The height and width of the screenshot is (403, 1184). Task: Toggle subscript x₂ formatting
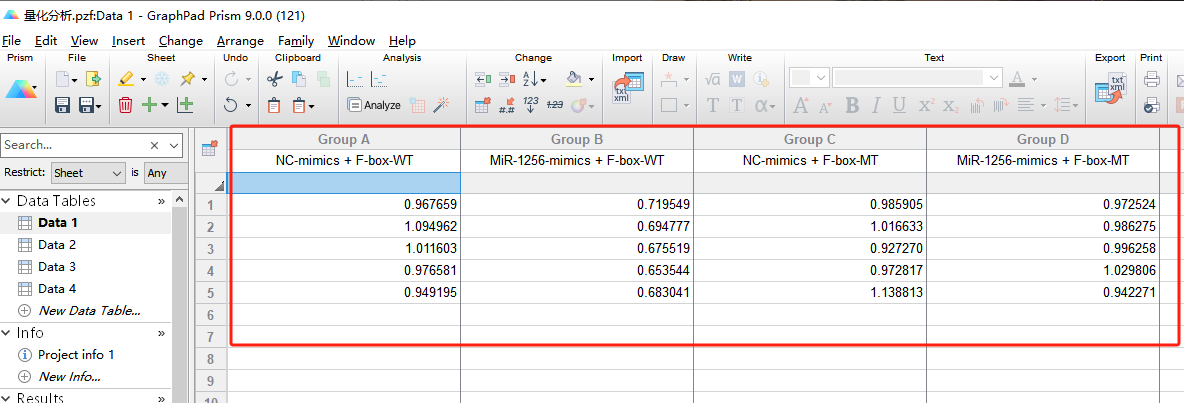[x=951, y=106]
